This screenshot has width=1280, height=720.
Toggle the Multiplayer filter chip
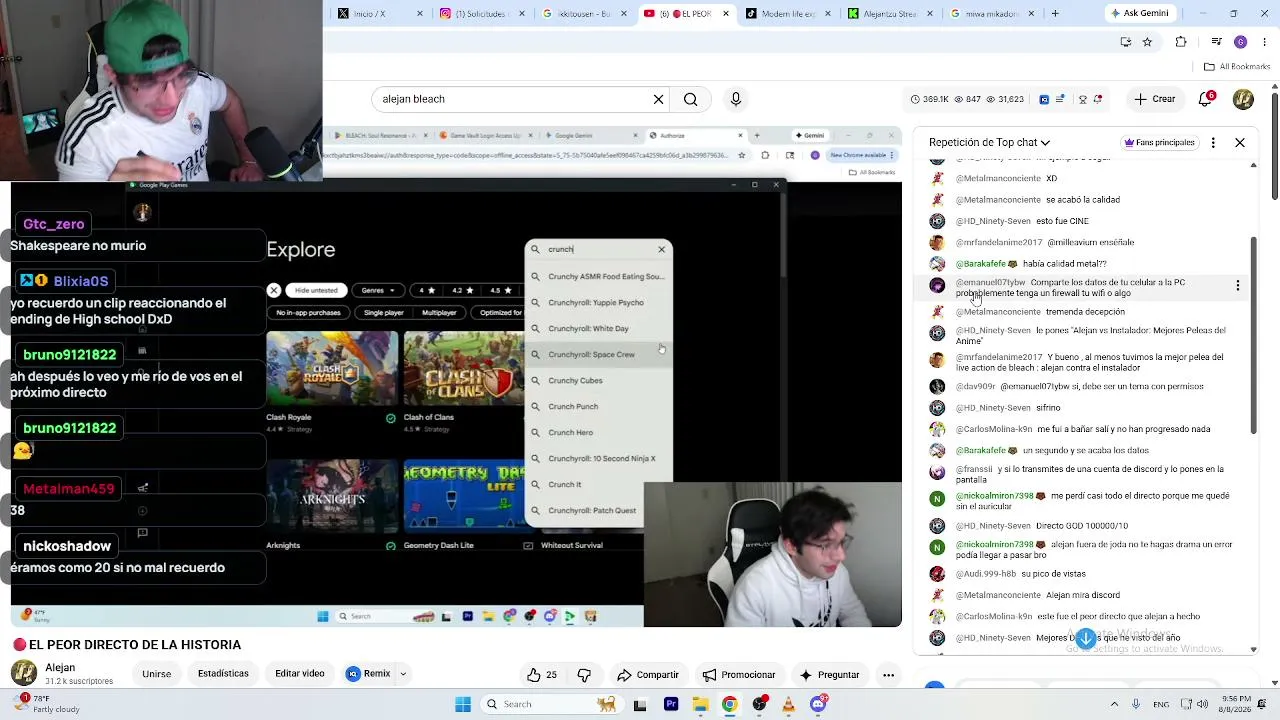439,312
